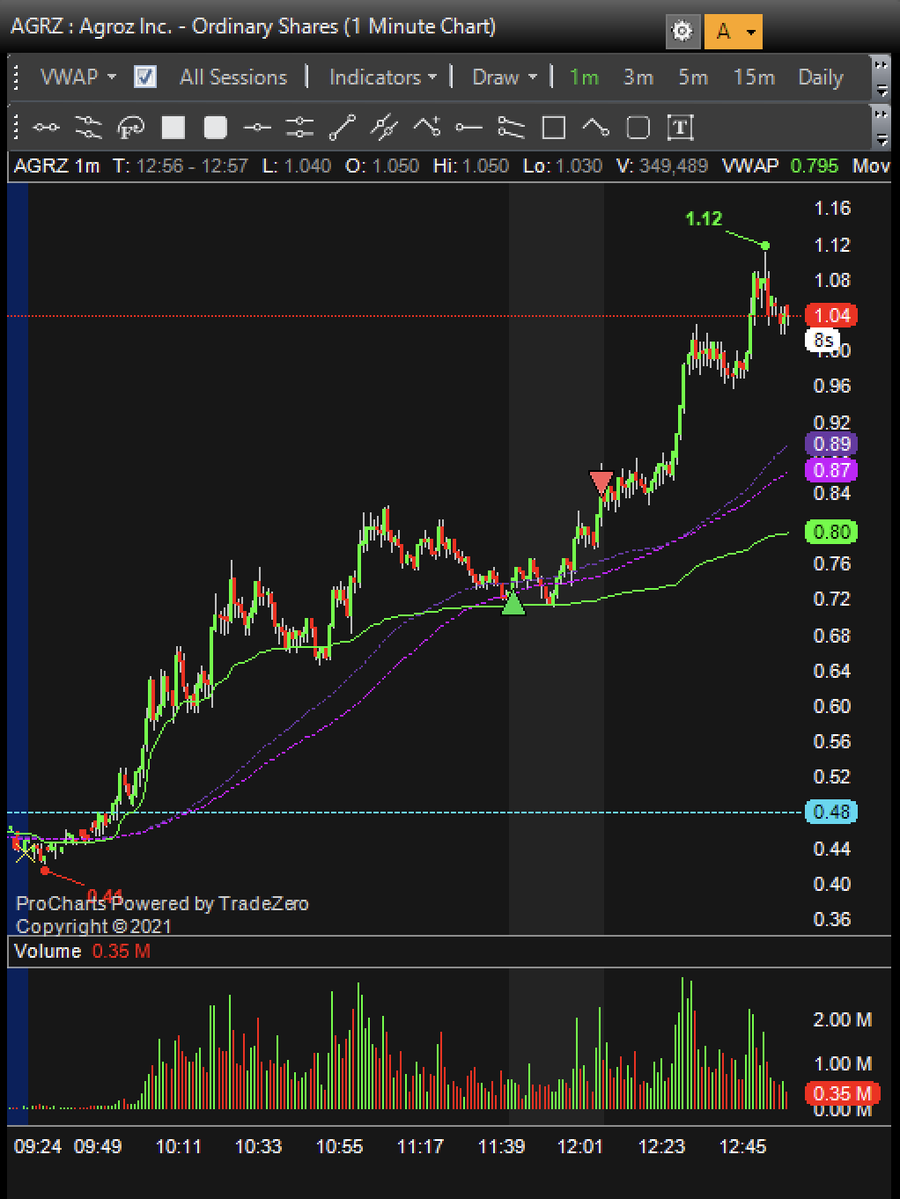Select the outlined rounded rectangle tool

pyautogui.click(x=638, y=128)
